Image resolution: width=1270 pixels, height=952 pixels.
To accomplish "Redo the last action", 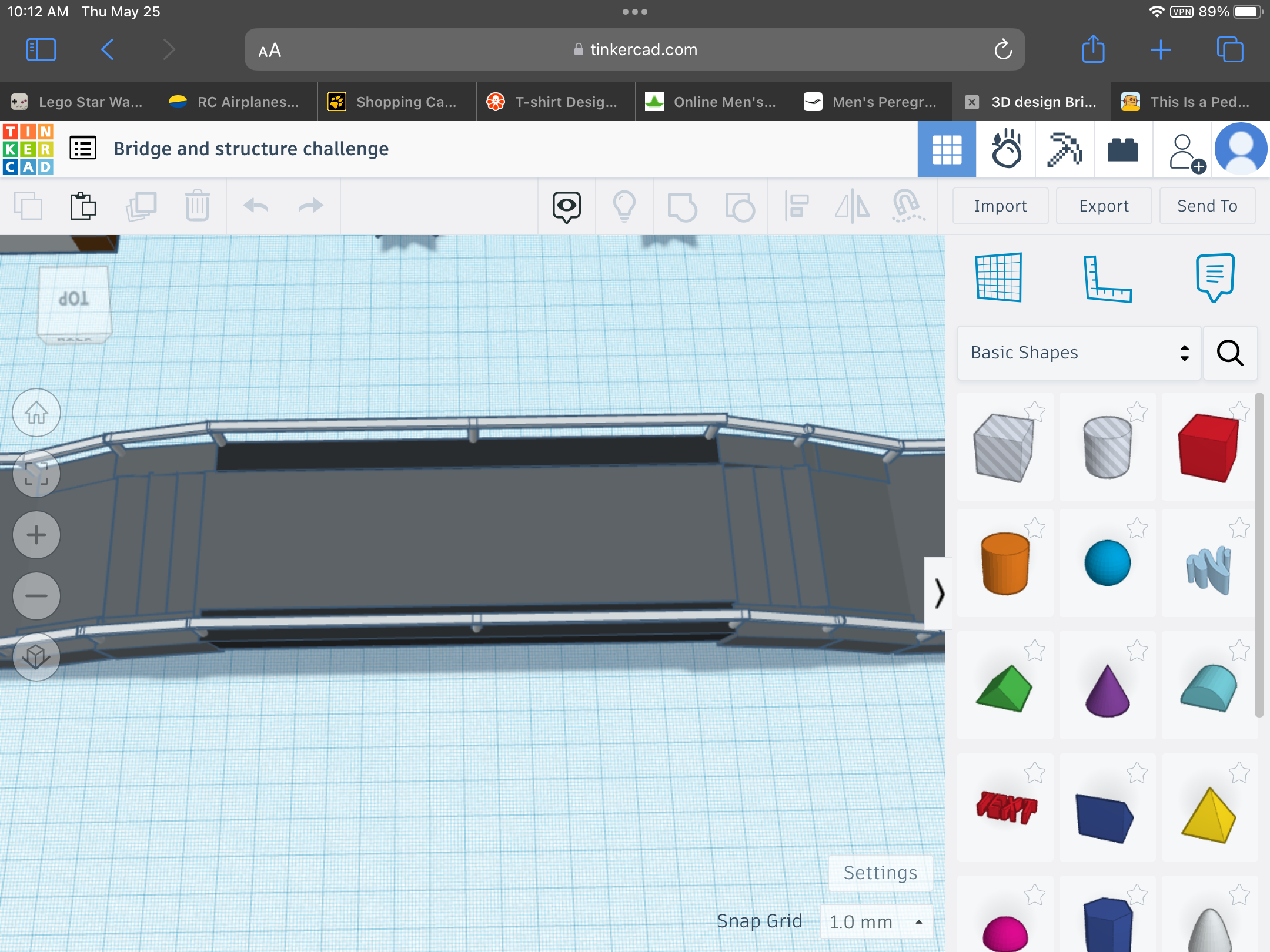I will (311, 206).
